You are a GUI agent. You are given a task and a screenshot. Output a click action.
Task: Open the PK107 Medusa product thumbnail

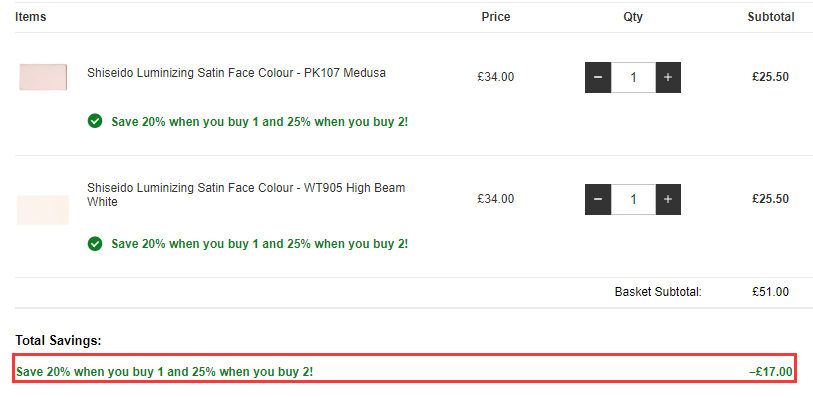coord(43,77)
